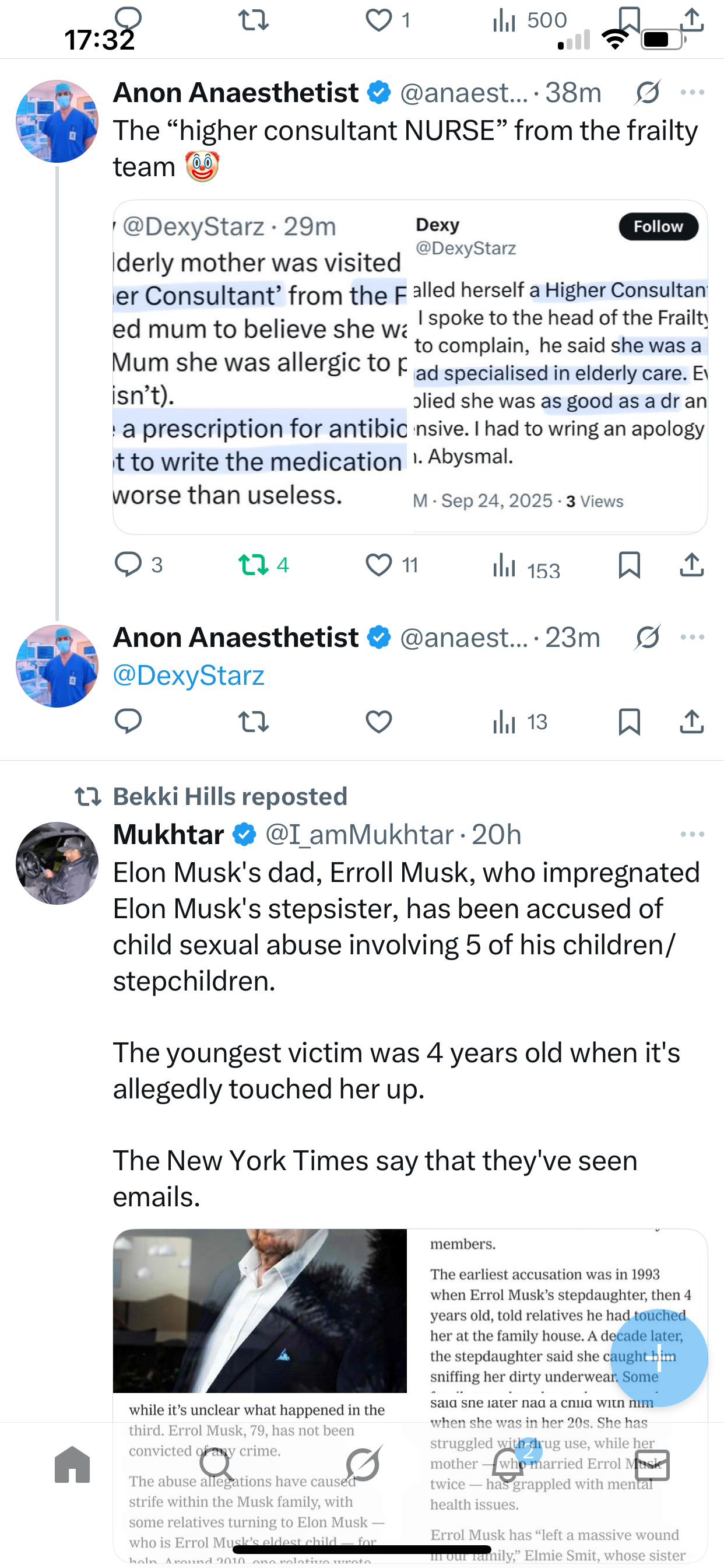Go to Home tab in bottom bar
This screenshot has width=724, height=1568.
coord(72,1465)
